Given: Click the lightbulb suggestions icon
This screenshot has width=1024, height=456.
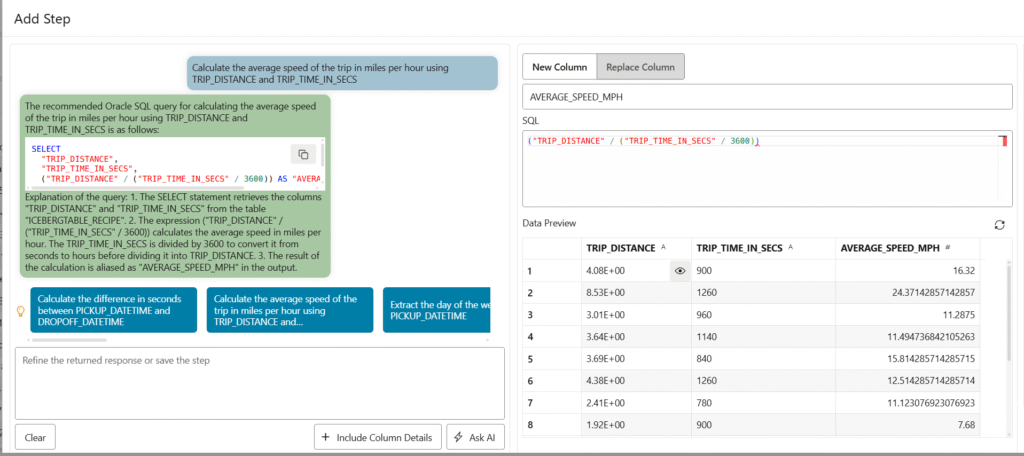Looking at the screenshot, I should tap(19, 311).
